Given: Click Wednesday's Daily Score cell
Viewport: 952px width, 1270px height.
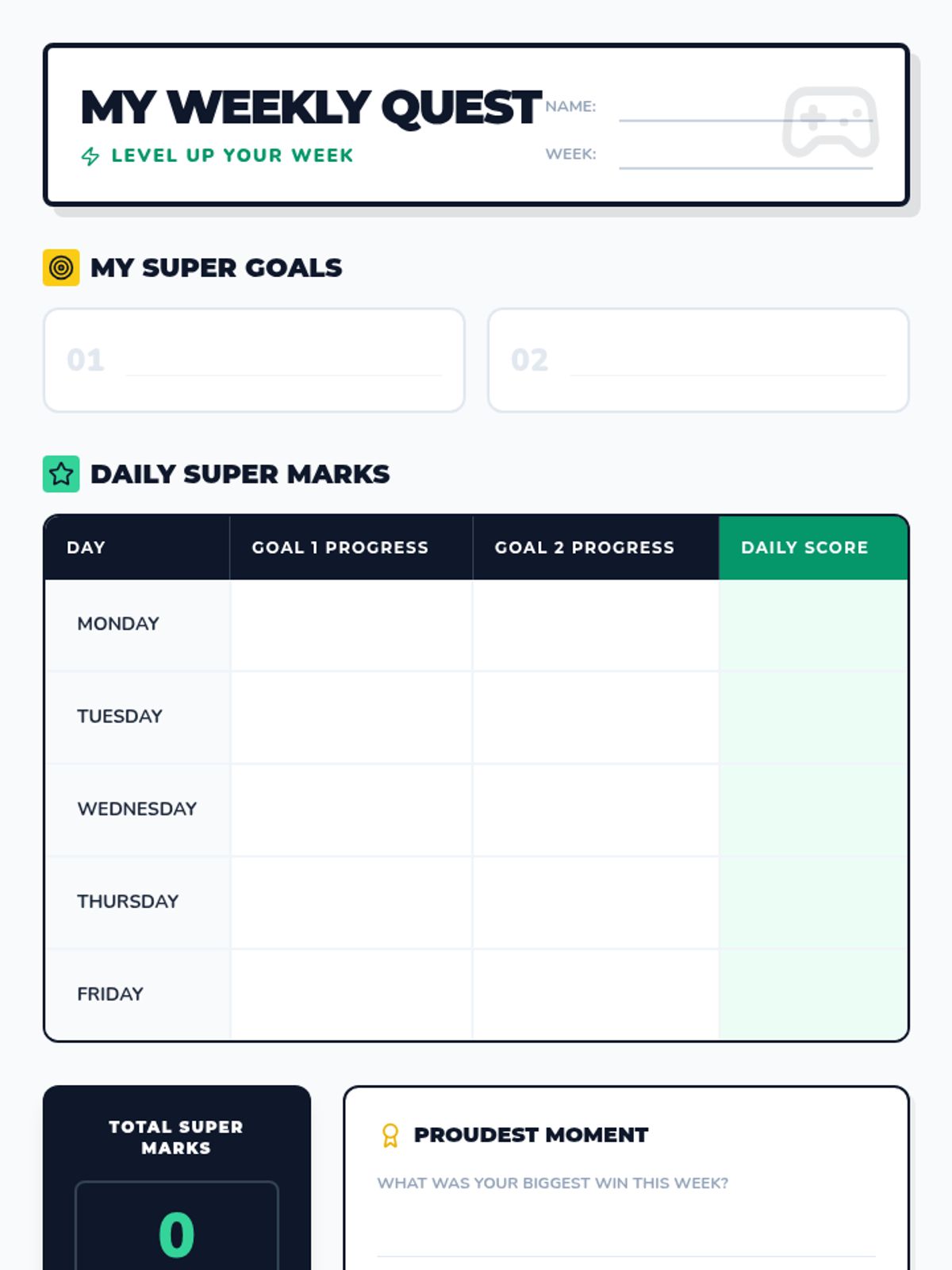Looking at the screenshot, I should click(812, 810).
